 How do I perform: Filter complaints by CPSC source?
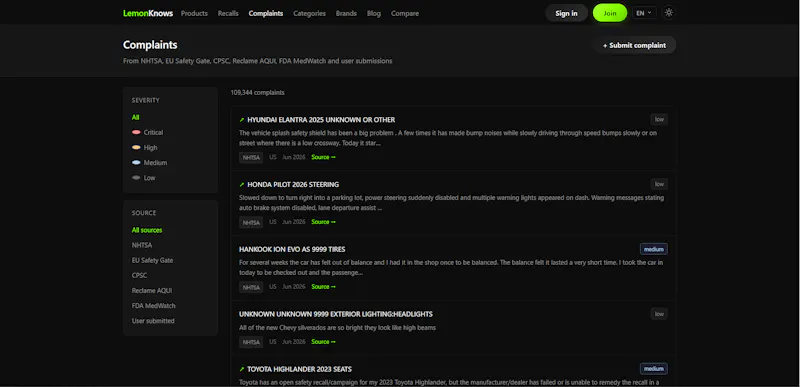click(x=139, y=275)
